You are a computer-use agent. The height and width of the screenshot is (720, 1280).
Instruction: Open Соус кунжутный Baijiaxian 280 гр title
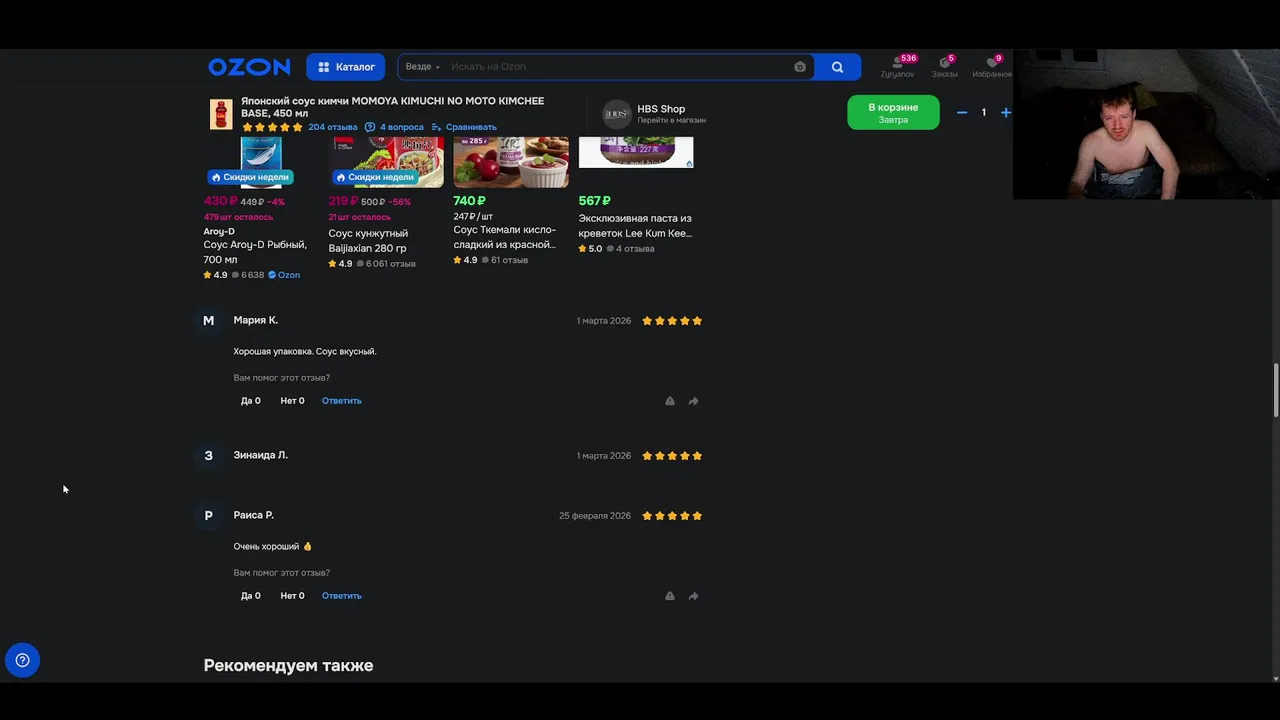368,240
